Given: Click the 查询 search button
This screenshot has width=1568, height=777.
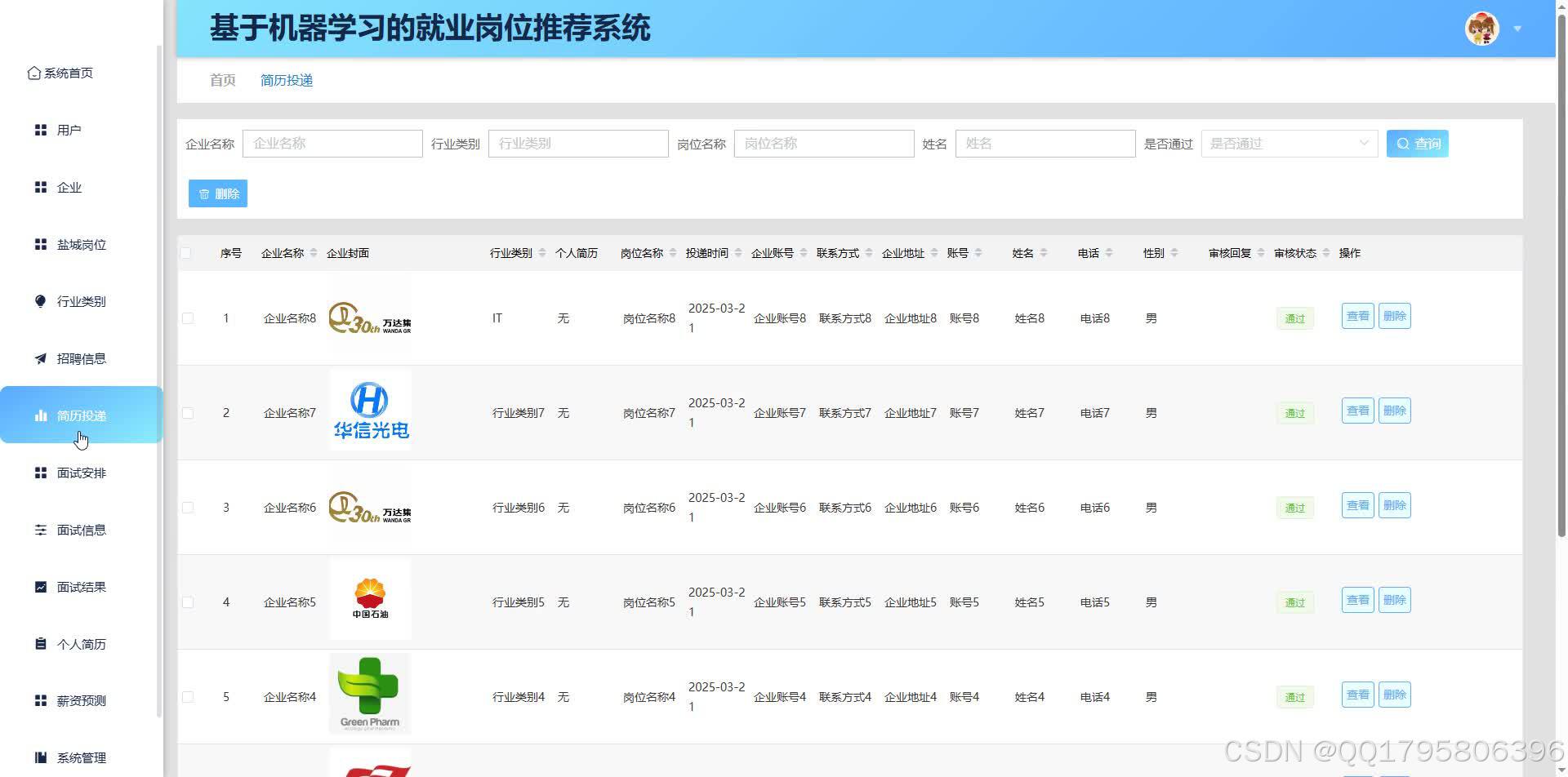Looking at the screenshot, I should 1418,144.
